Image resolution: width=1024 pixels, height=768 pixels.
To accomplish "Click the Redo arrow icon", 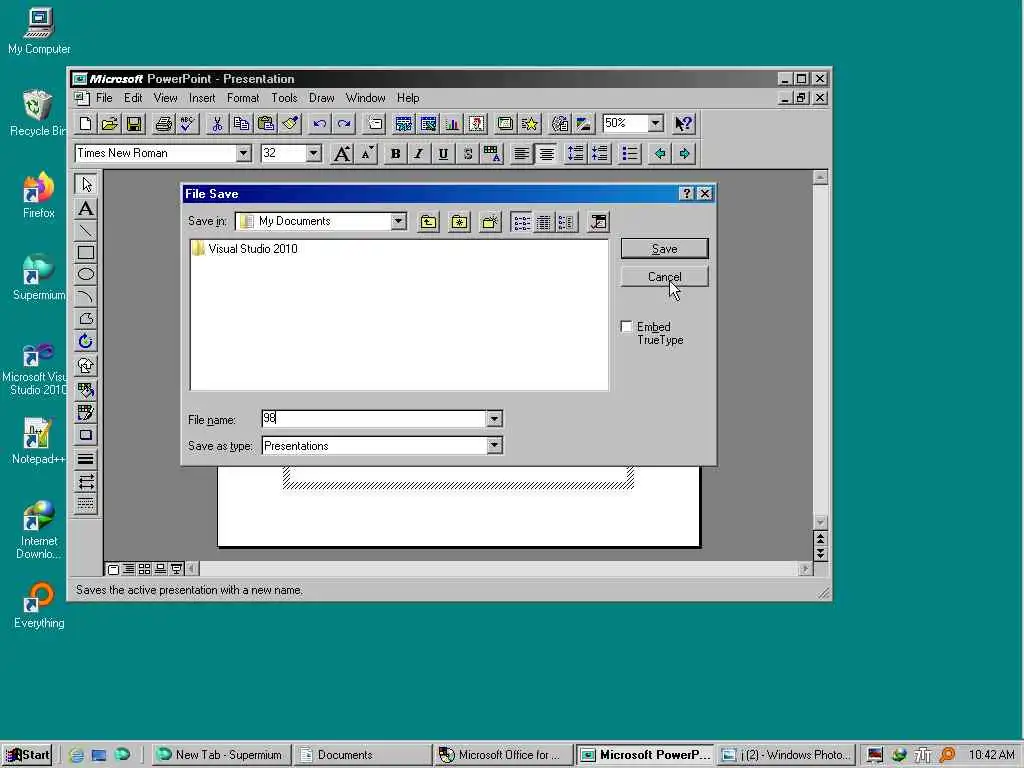I will pos(344,123).
